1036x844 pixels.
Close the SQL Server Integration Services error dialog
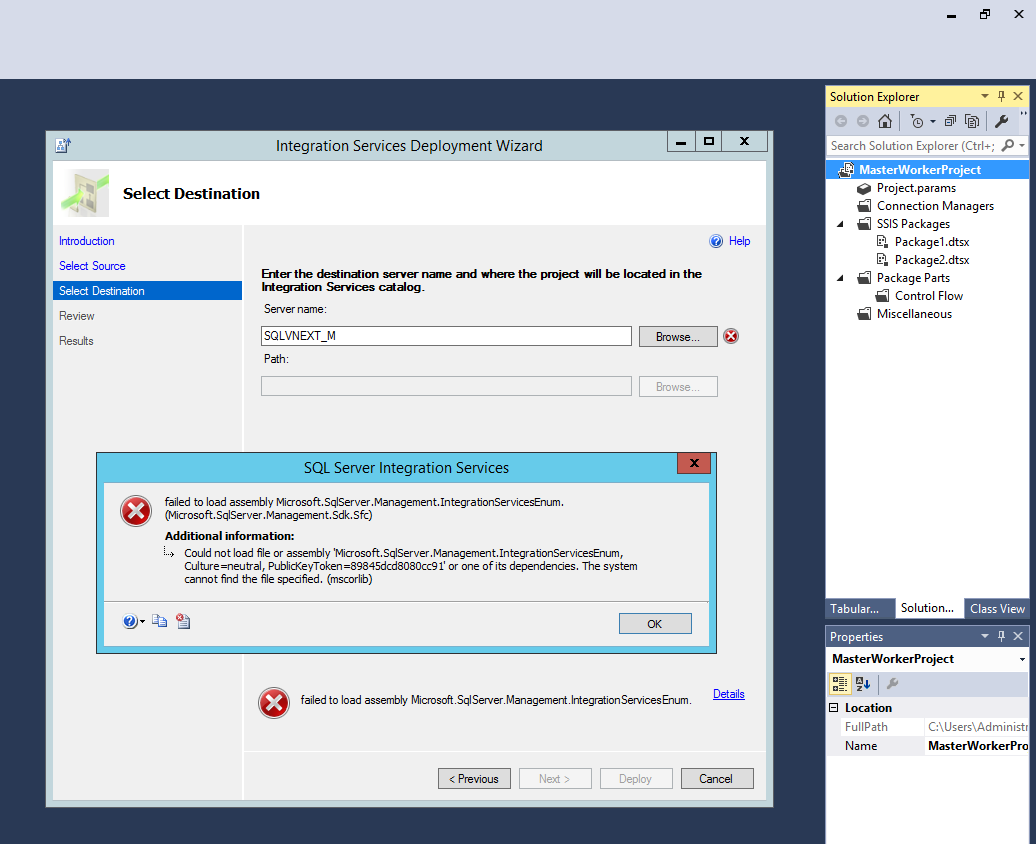click(694, 463)
